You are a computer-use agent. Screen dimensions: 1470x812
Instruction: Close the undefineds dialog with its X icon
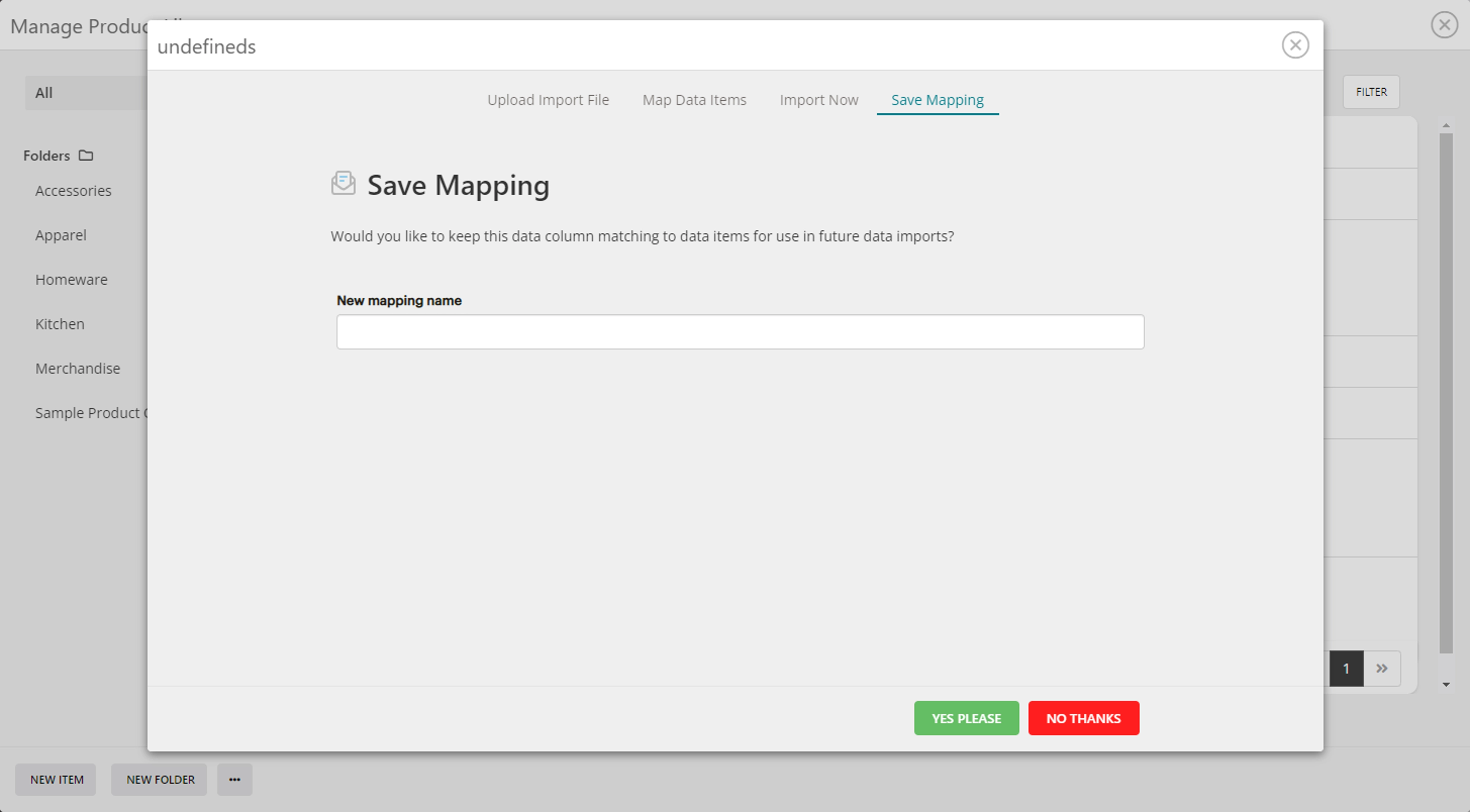click(1295, 44)
